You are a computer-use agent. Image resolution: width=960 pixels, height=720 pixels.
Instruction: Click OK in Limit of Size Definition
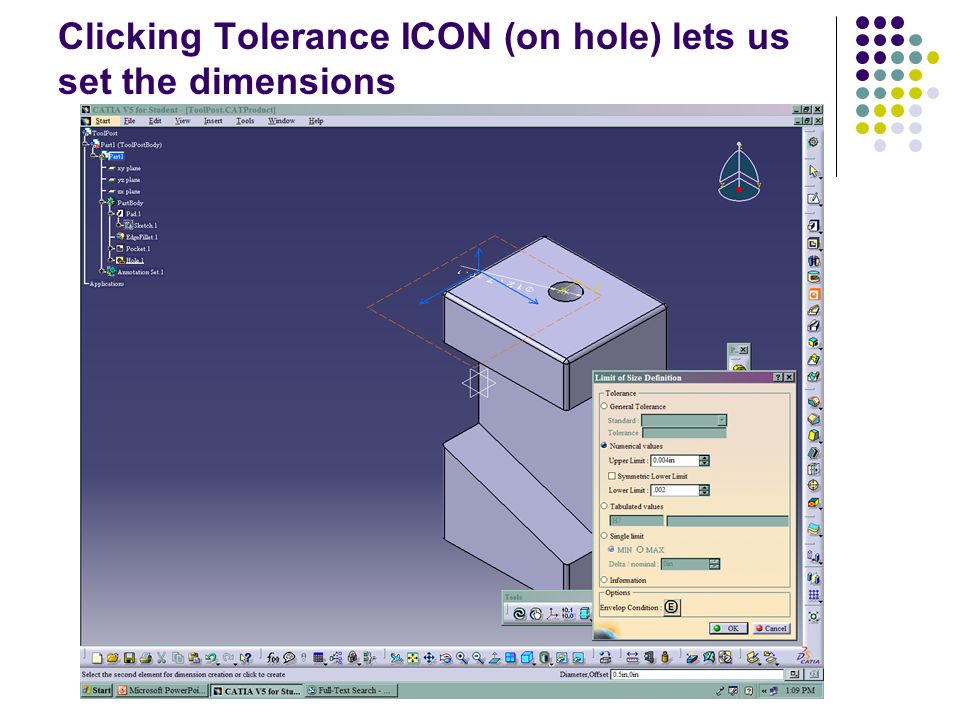(x=728, y=628)
